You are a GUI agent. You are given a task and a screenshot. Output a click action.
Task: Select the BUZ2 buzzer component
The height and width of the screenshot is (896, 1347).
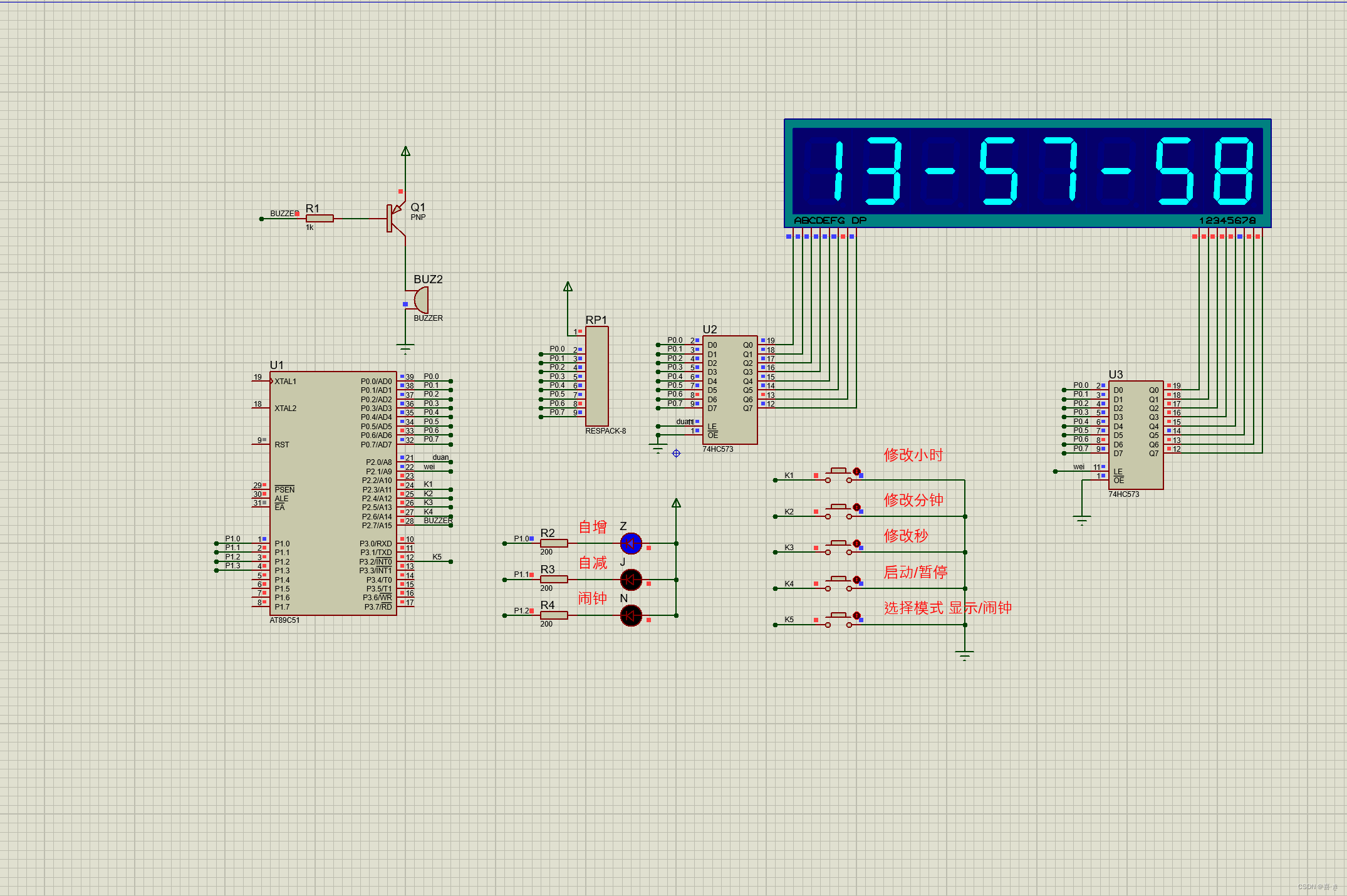(422, 300)
